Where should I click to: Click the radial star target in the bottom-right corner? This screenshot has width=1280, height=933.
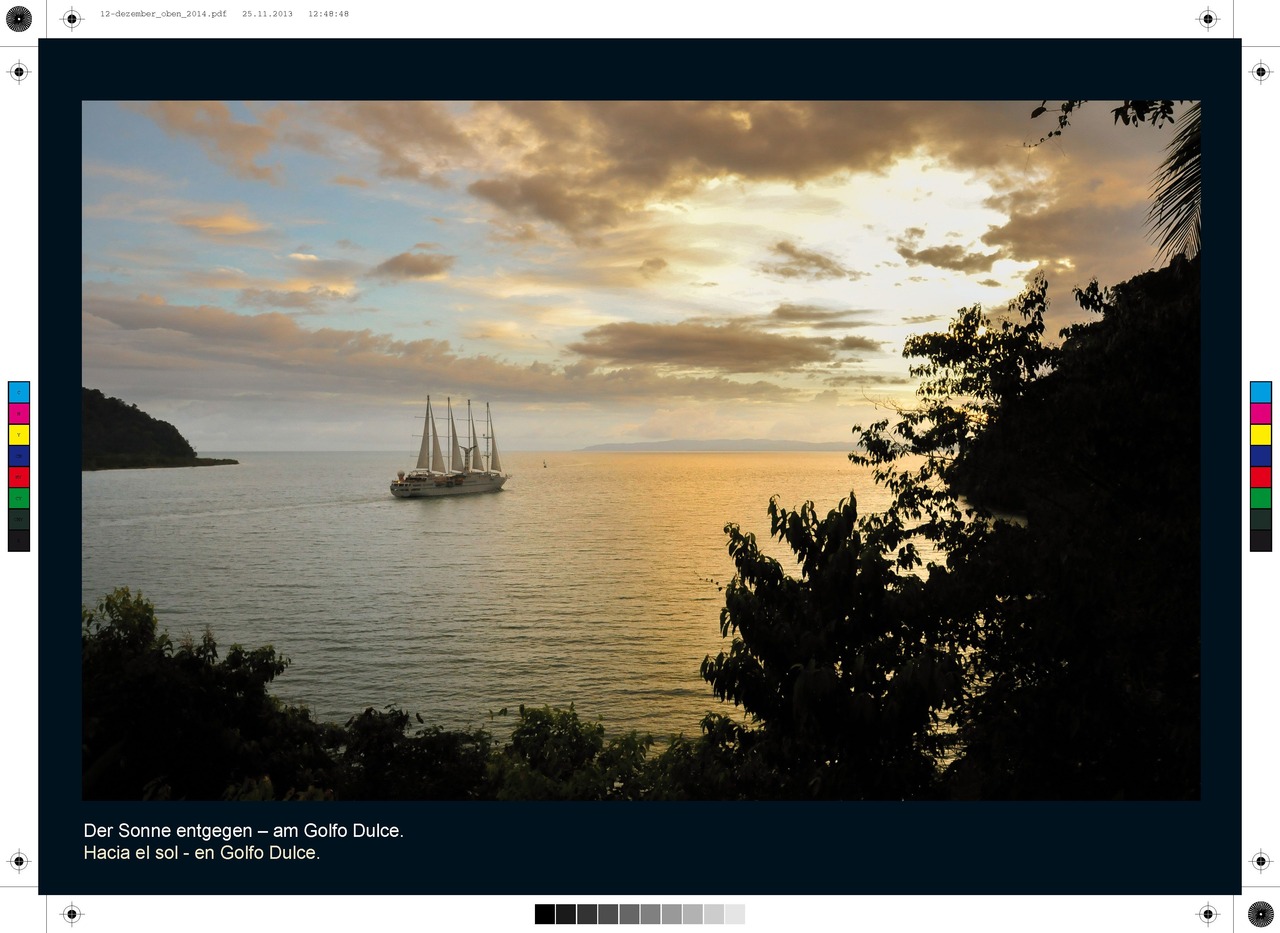[x=1261, y=914]
